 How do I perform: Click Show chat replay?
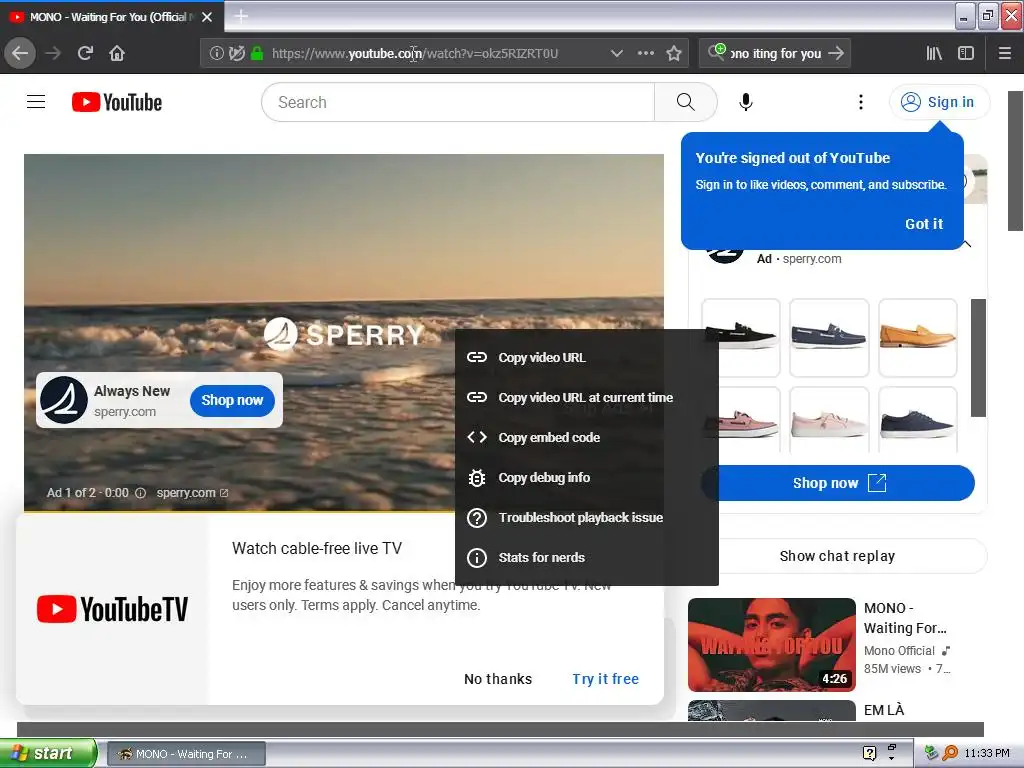pos(838,556)
